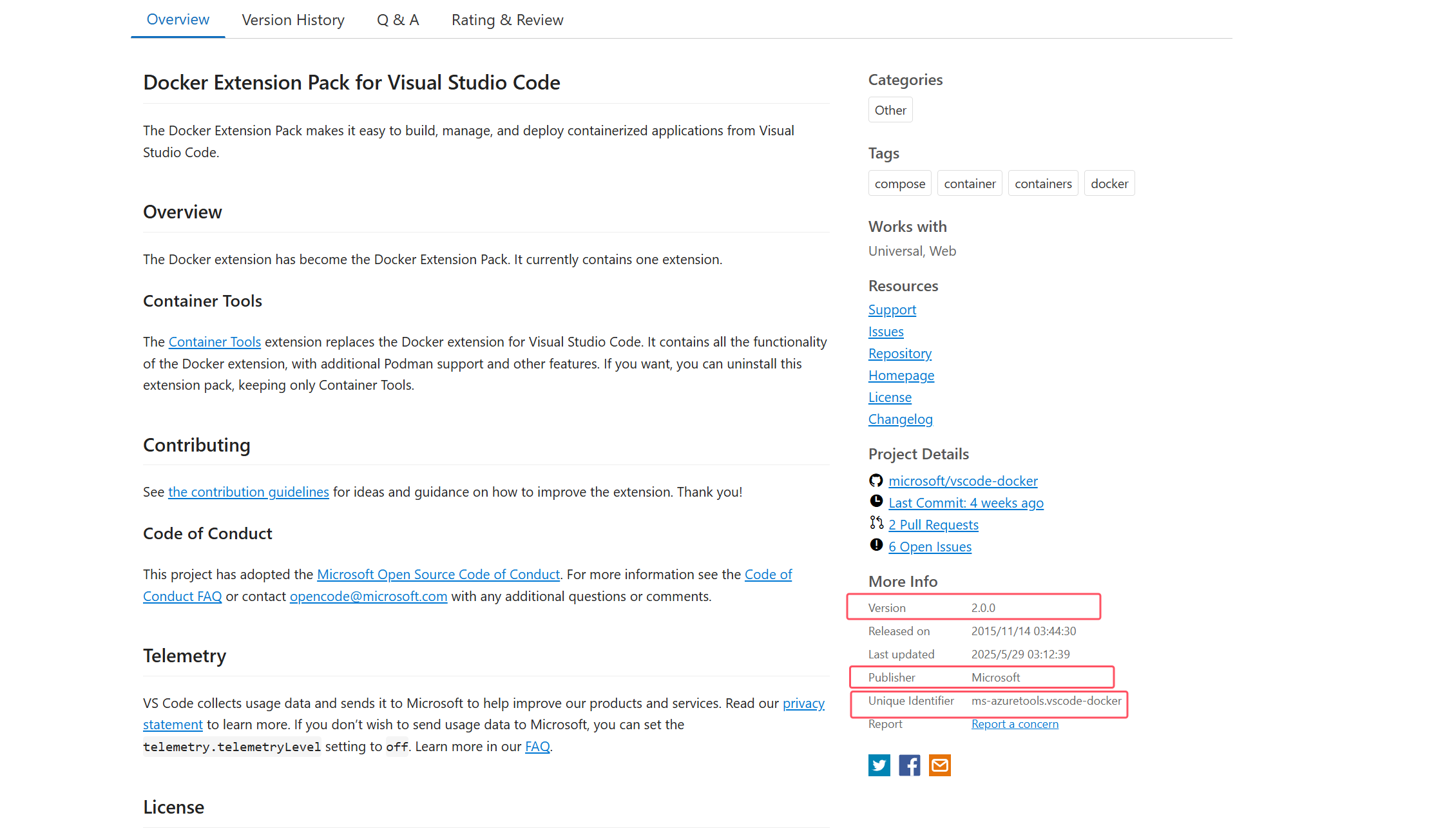
Task: Click the Contributing section heading
Action: point(196,445)
